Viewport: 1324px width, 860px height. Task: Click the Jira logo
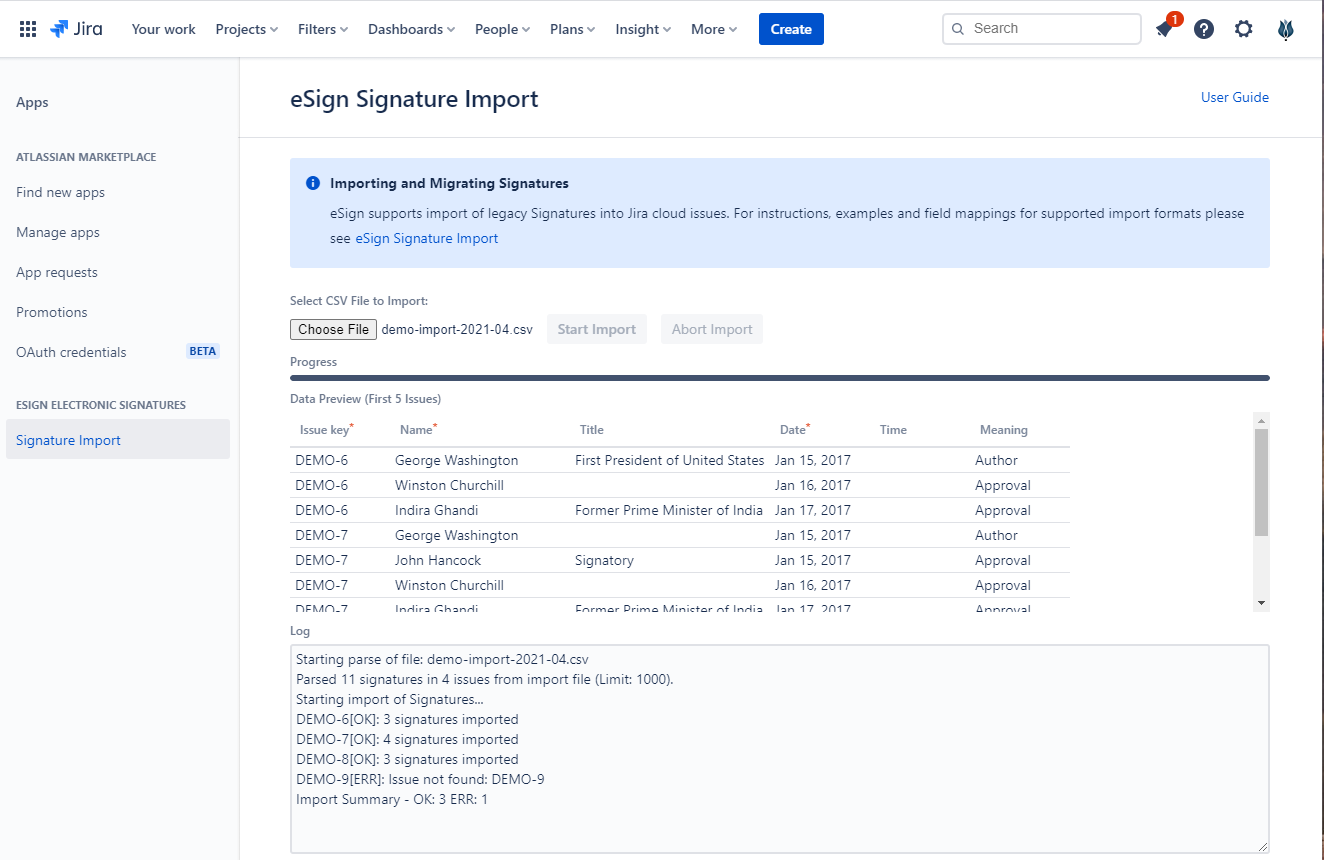(x=75, y=29)
